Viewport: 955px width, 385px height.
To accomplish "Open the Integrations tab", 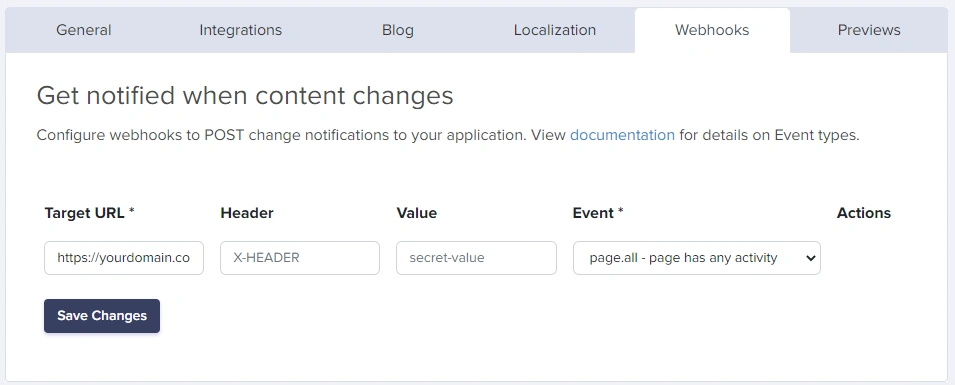I will (x=241, y=30).
